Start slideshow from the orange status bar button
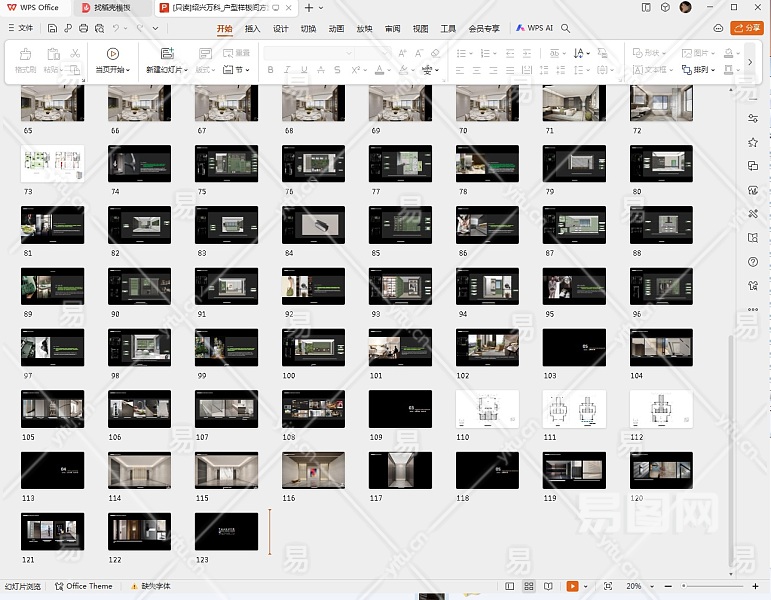Screen dimensions: 771x600 (x=572, y=586)
